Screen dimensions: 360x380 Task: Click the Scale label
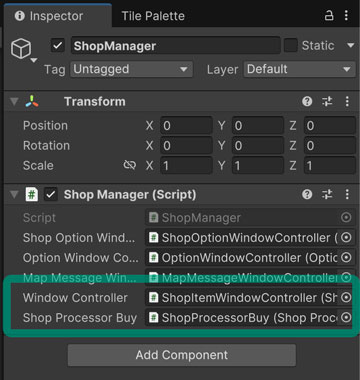[38, 166]
